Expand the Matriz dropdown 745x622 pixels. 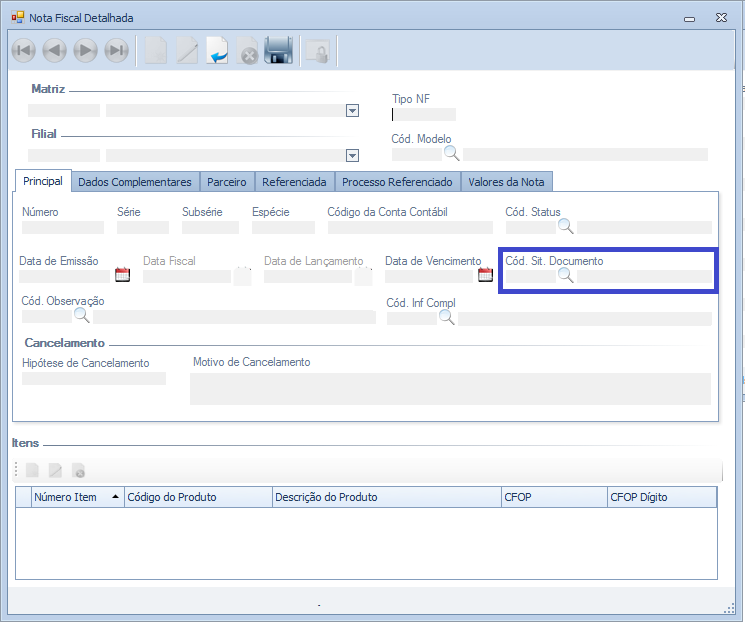[x=352, y=111]
